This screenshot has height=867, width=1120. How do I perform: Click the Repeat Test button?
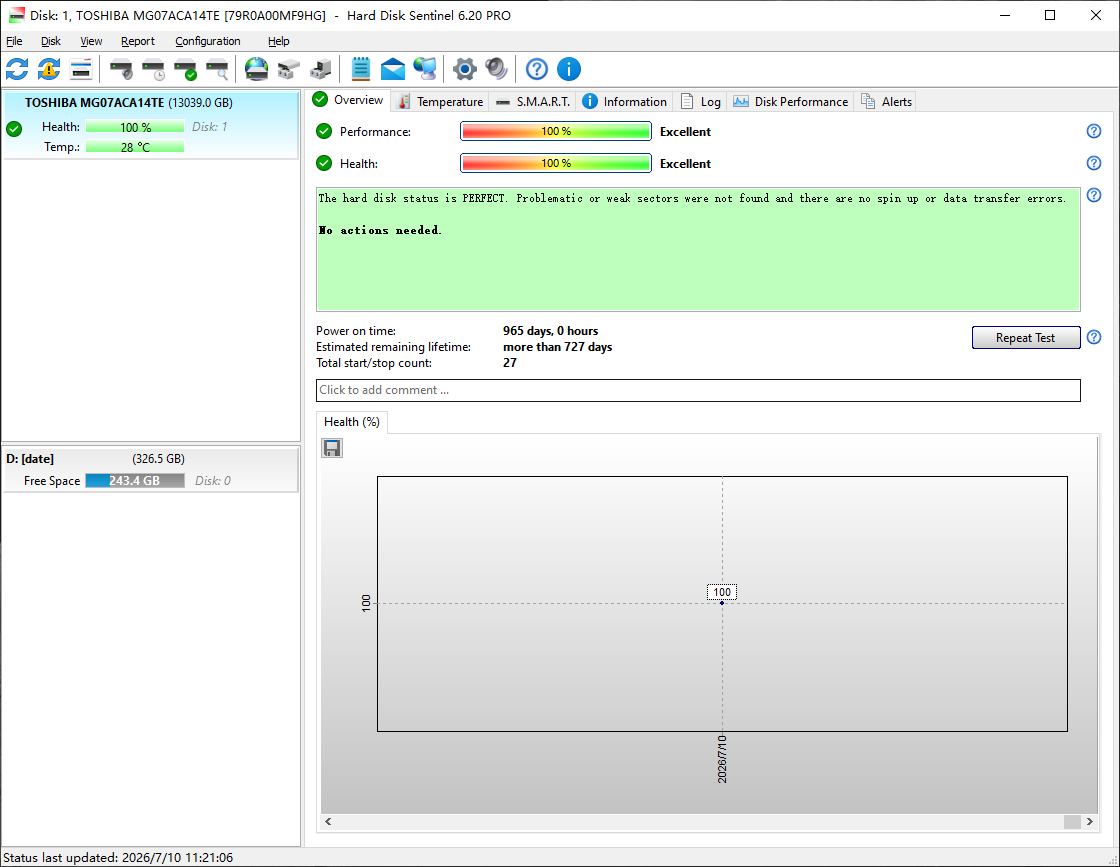1026,338
